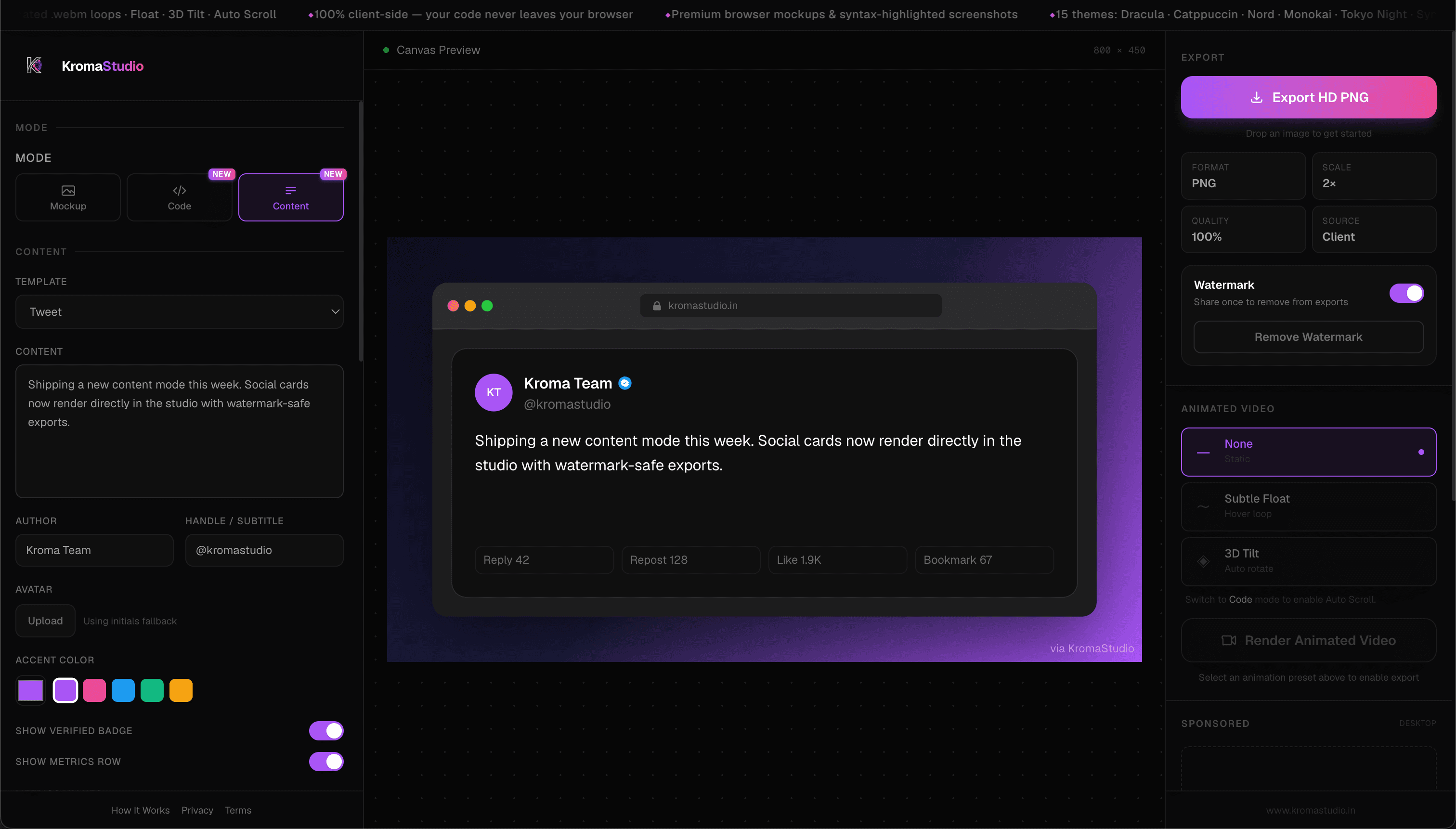Image resolution: width=1456 pixels, height=829 pixels.
Task: Toggle Show Verified Badge switch
Action: pyautogui.click(x=326, y=731)
